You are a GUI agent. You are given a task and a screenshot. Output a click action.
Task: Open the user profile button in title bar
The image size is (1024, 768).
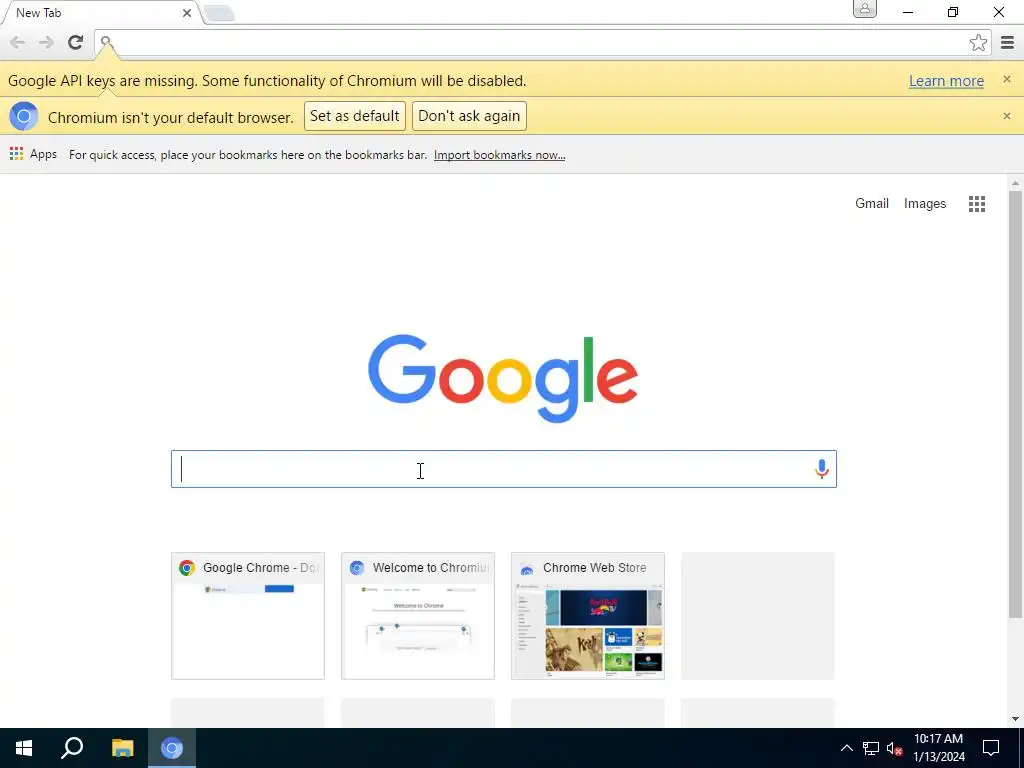pos(865,9)
